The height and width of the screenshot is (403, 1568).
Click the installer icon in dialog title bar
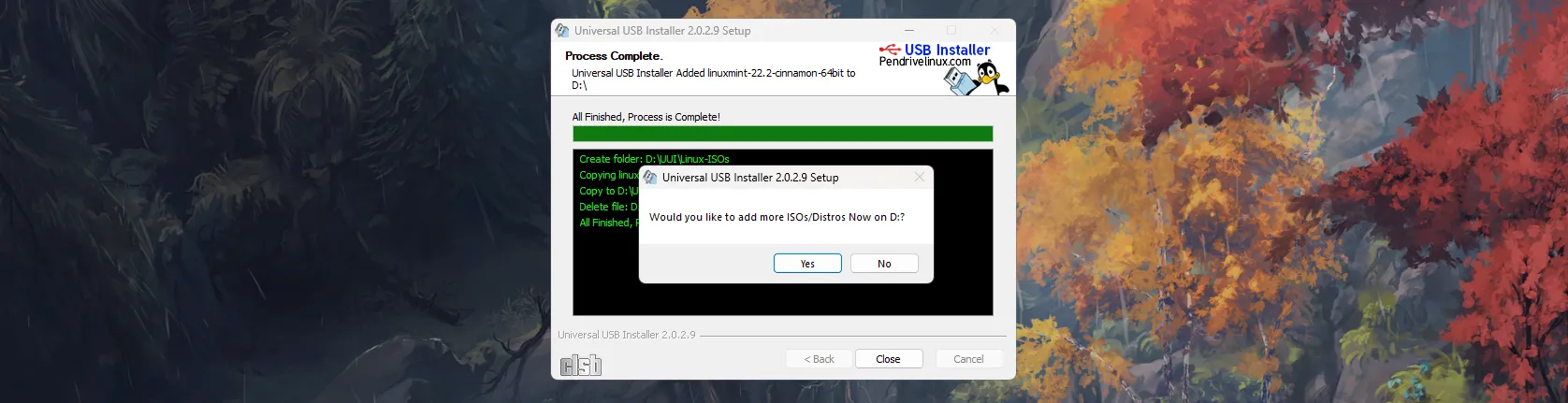tap(650, 177)
